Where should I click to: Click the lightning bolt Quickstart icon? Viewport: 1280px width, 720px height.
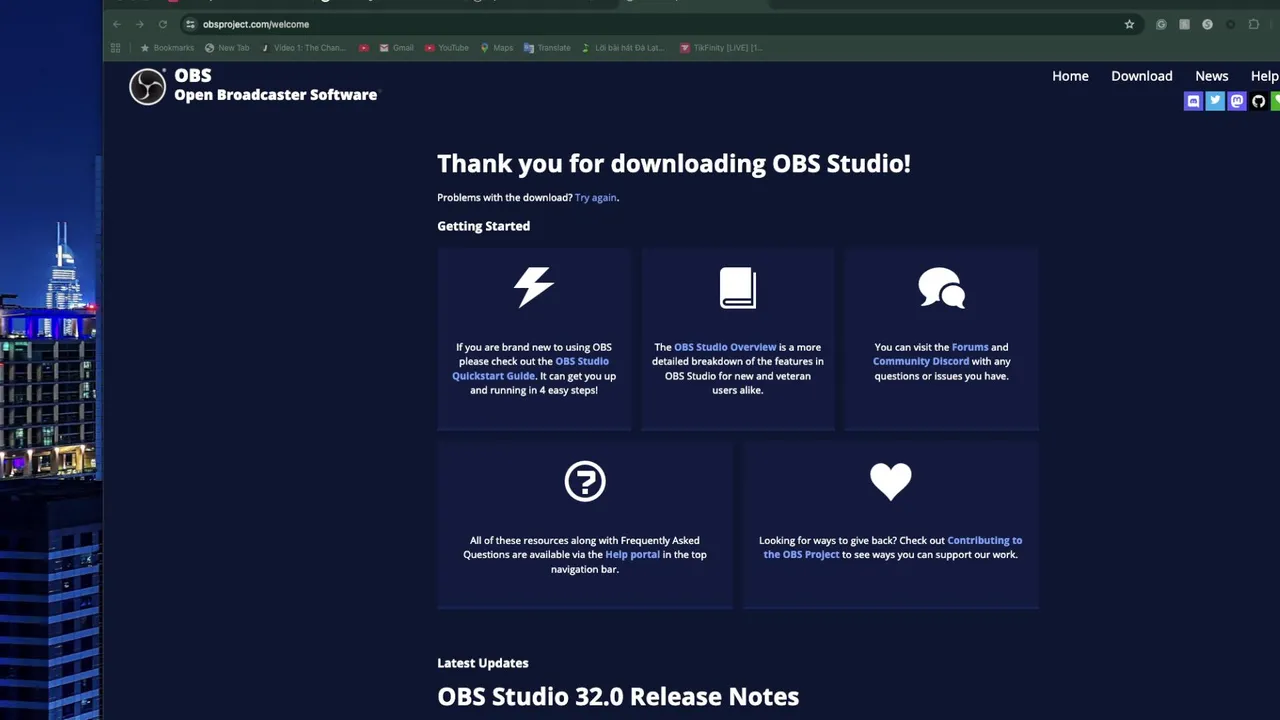534,287
